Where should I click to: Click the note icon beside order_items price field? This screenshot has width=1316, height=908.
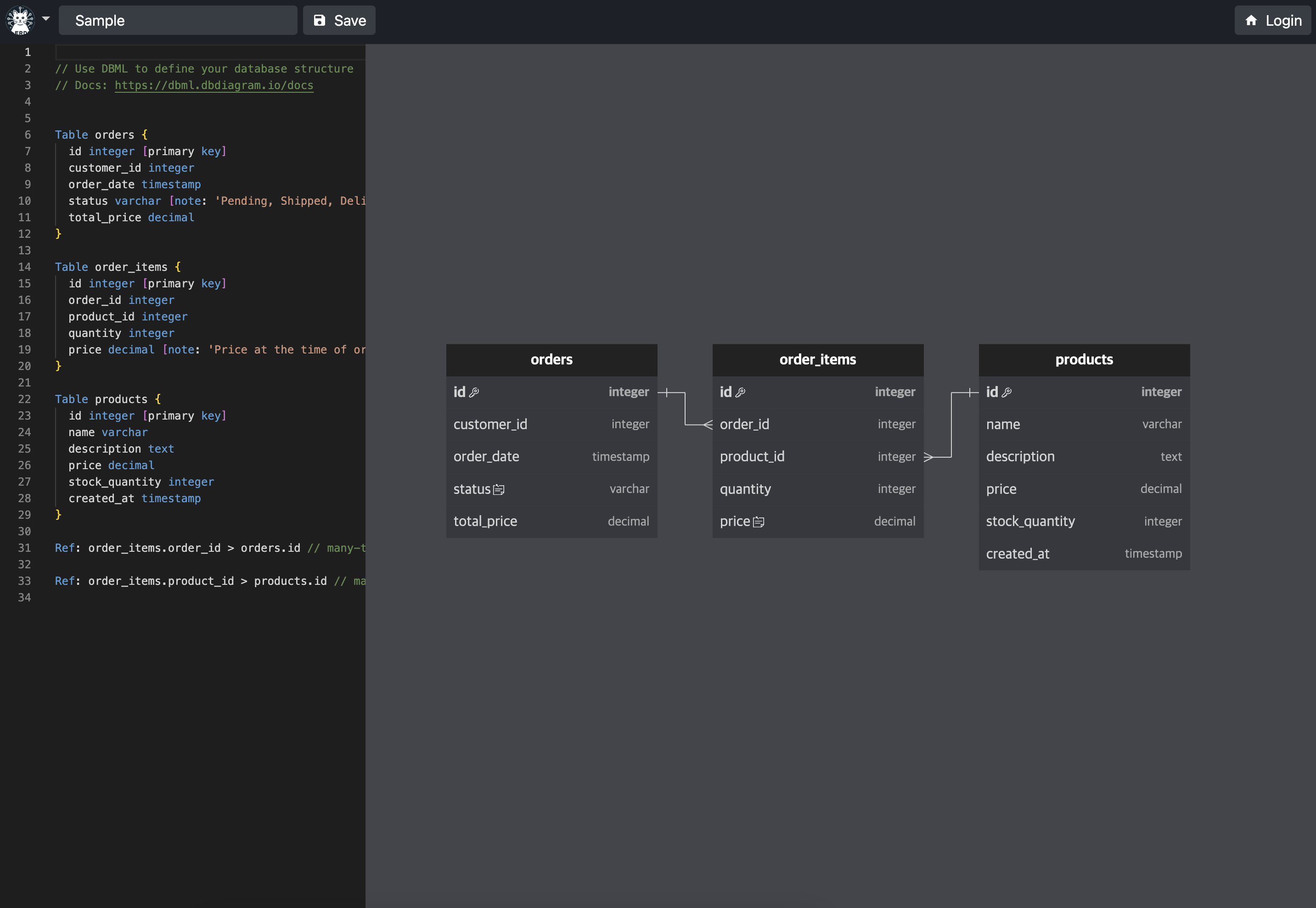click(x=759, y=521)
